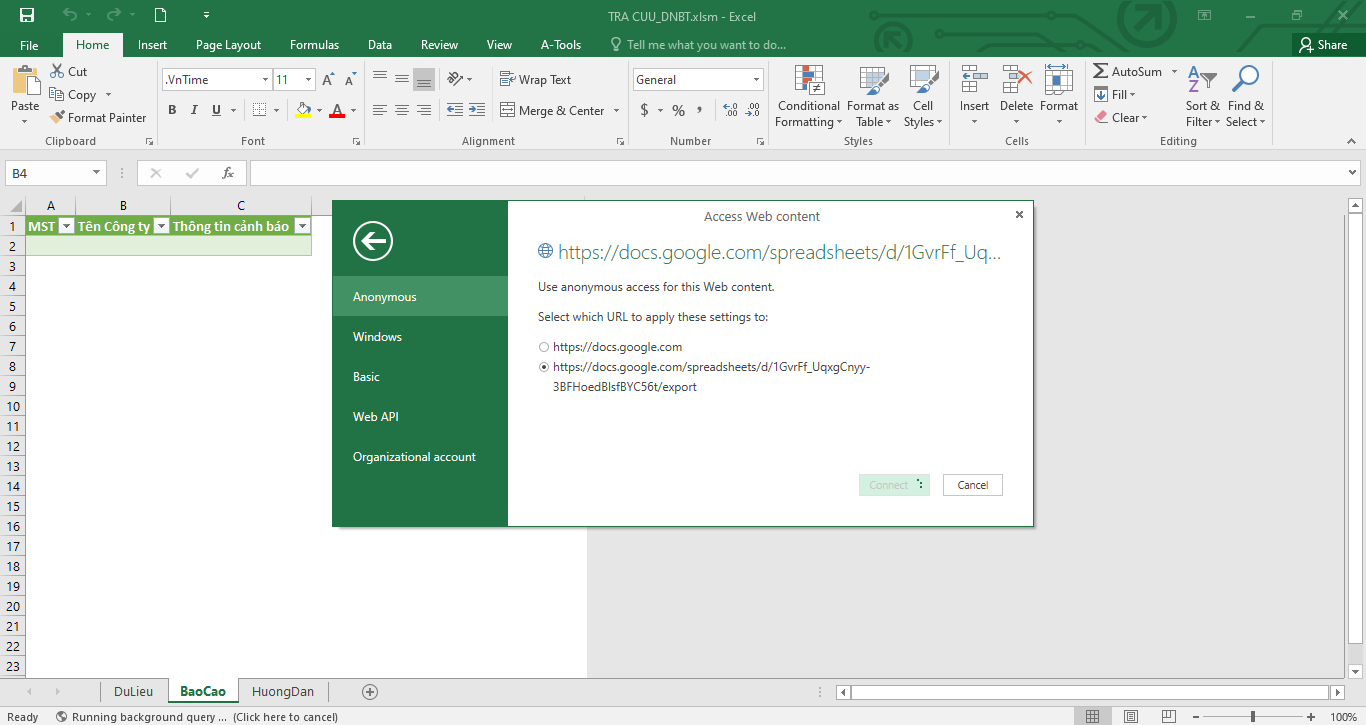Switch to the HuongDan sheet tab
The height and width of the screenshot is (725, 1366).
283,691
